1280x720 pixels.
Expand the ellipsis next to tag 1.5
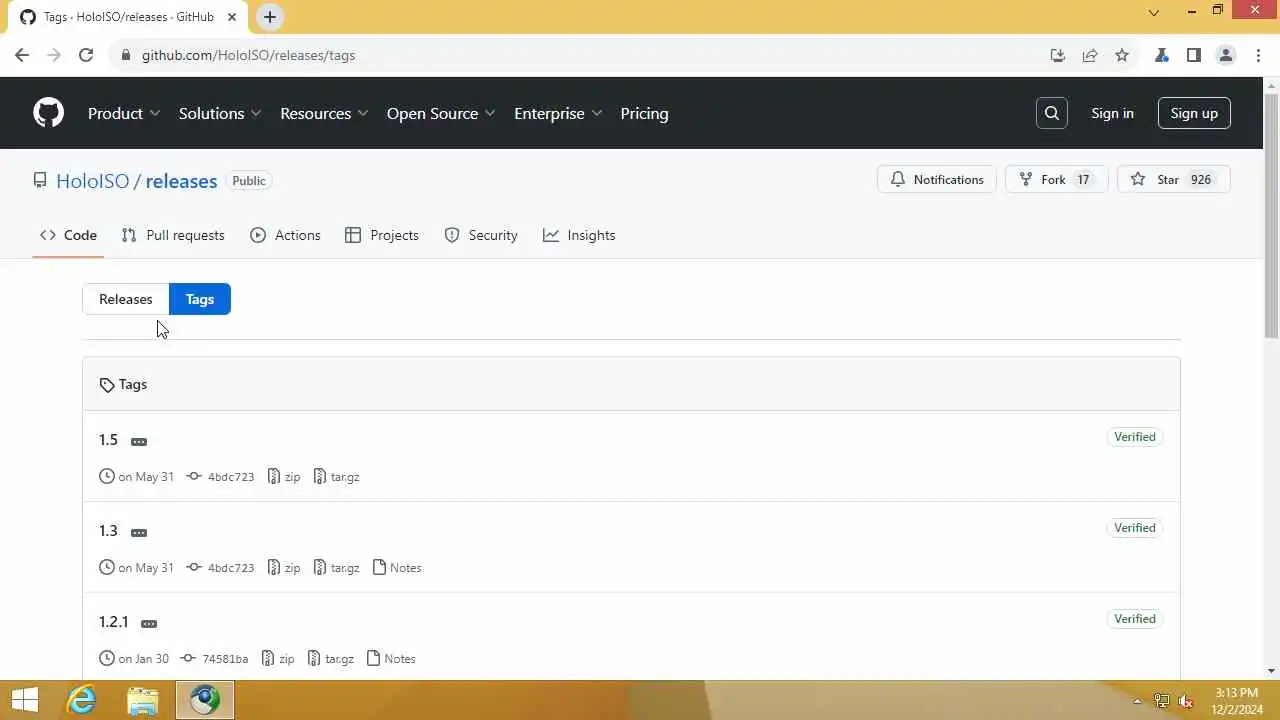click(x=139, y=441)
